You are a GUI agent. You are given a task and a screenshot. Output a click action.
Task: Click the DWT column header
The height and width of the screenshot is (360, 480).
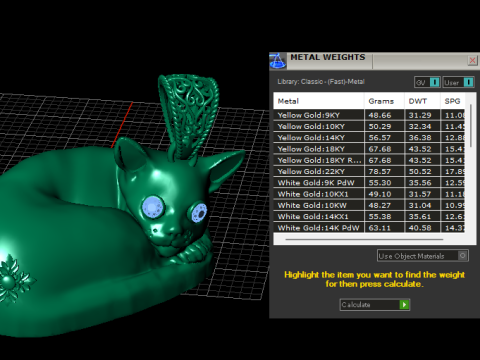[x=422, y=101]
